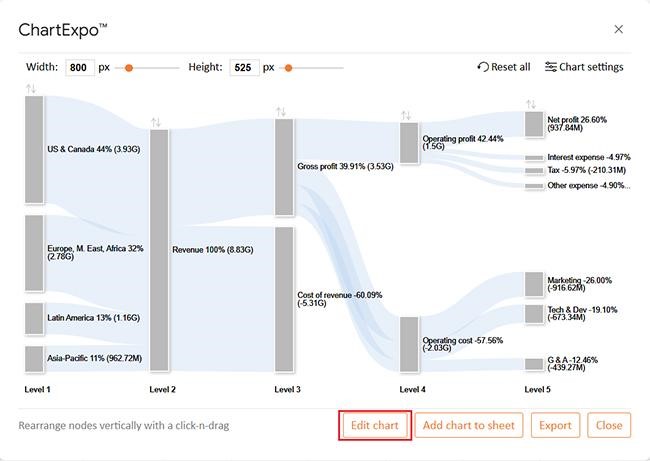
Task: Focus the Height pixel input field
Action: tap(244, 68)
